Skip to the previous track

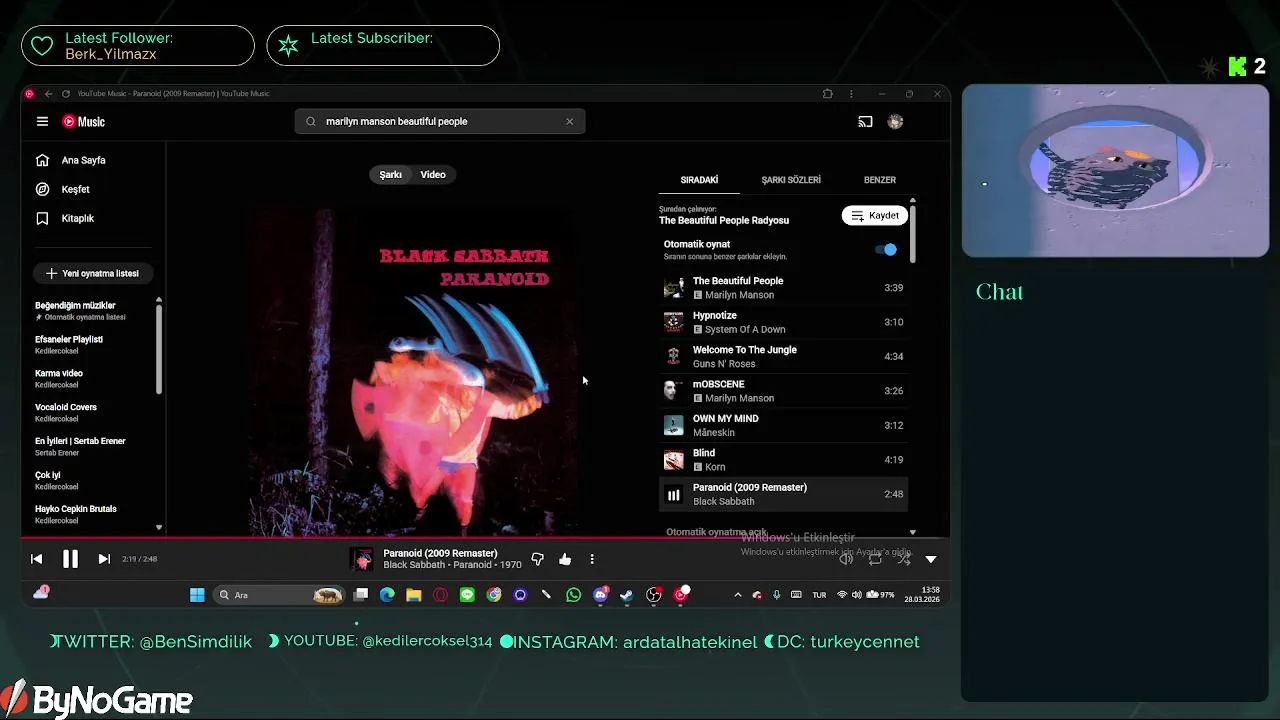(36, 559)
